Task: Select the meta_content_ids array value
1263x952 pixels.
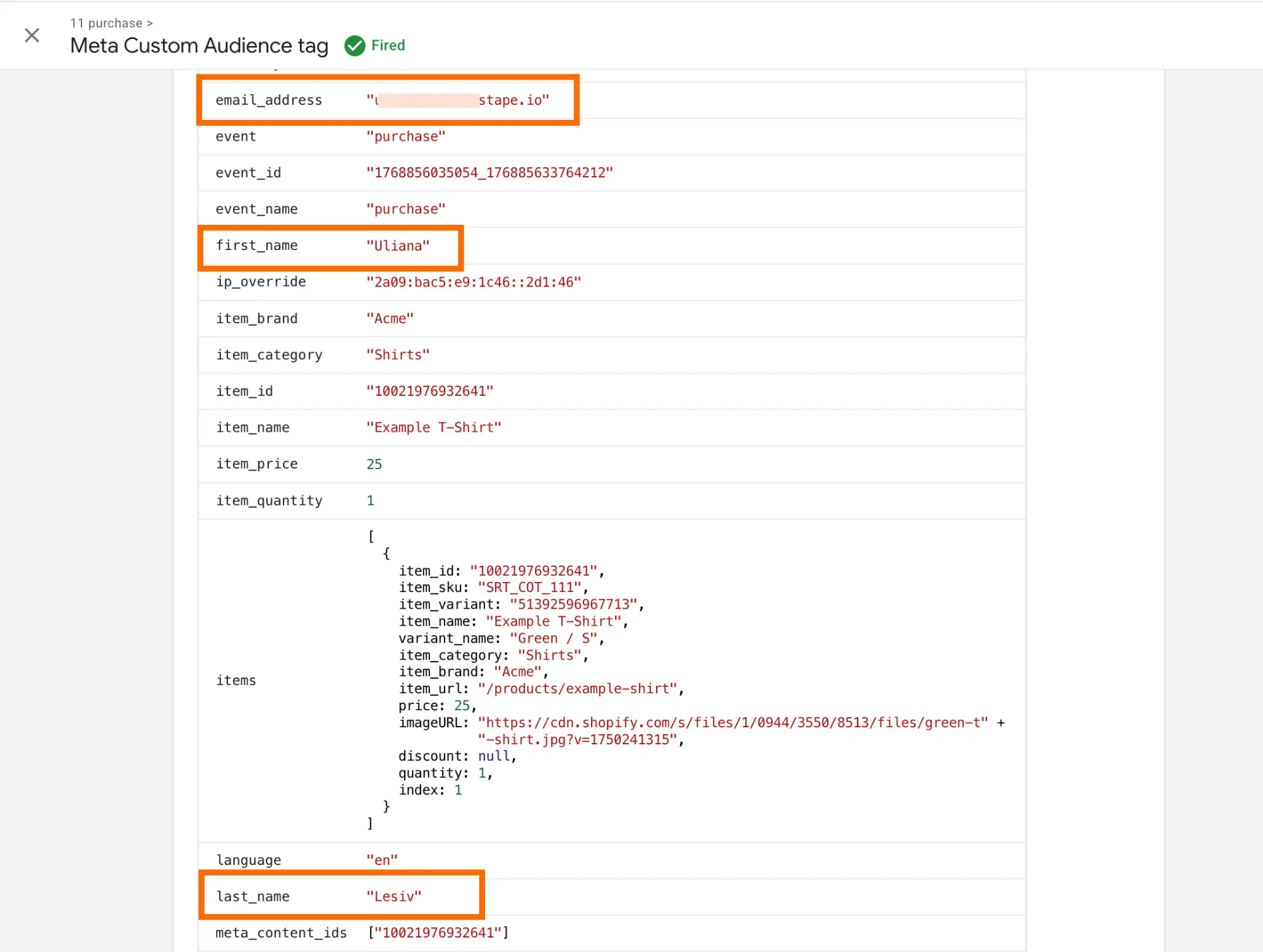Action: [438, 933]
